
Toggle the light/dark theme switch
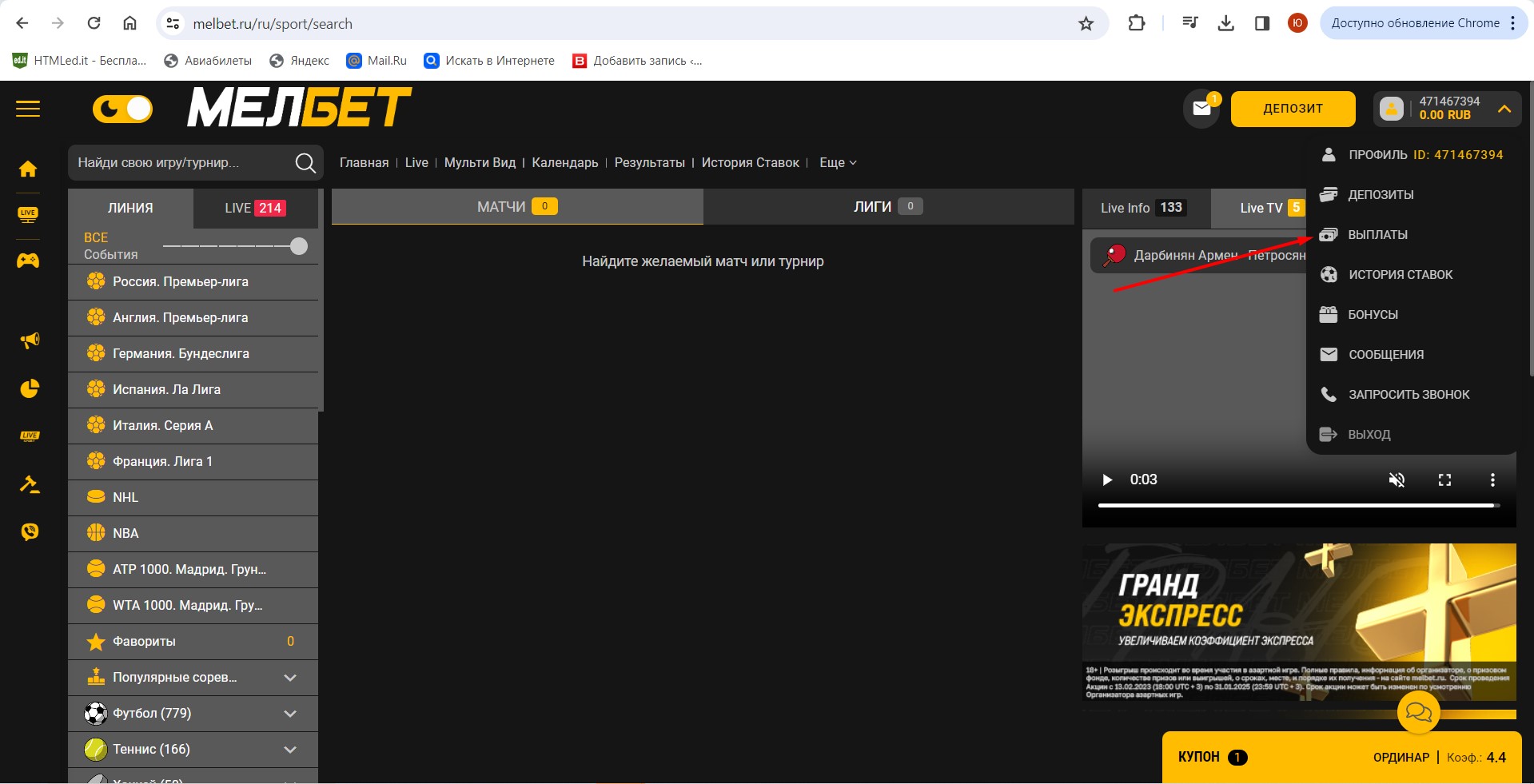pos(122,109)
